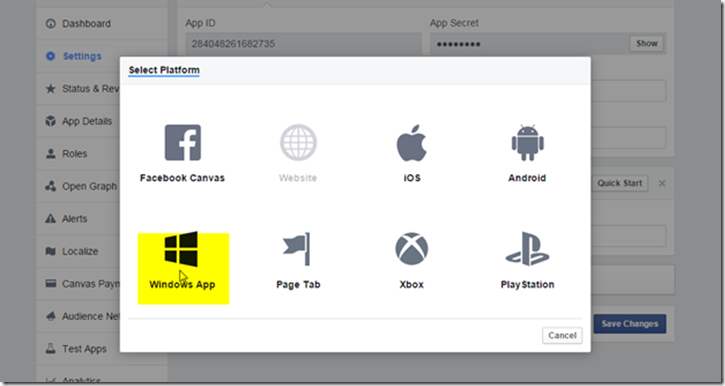Screen dimensions: 725x386
Task: Open Localize sidebar item
Action: click(78, 251)
